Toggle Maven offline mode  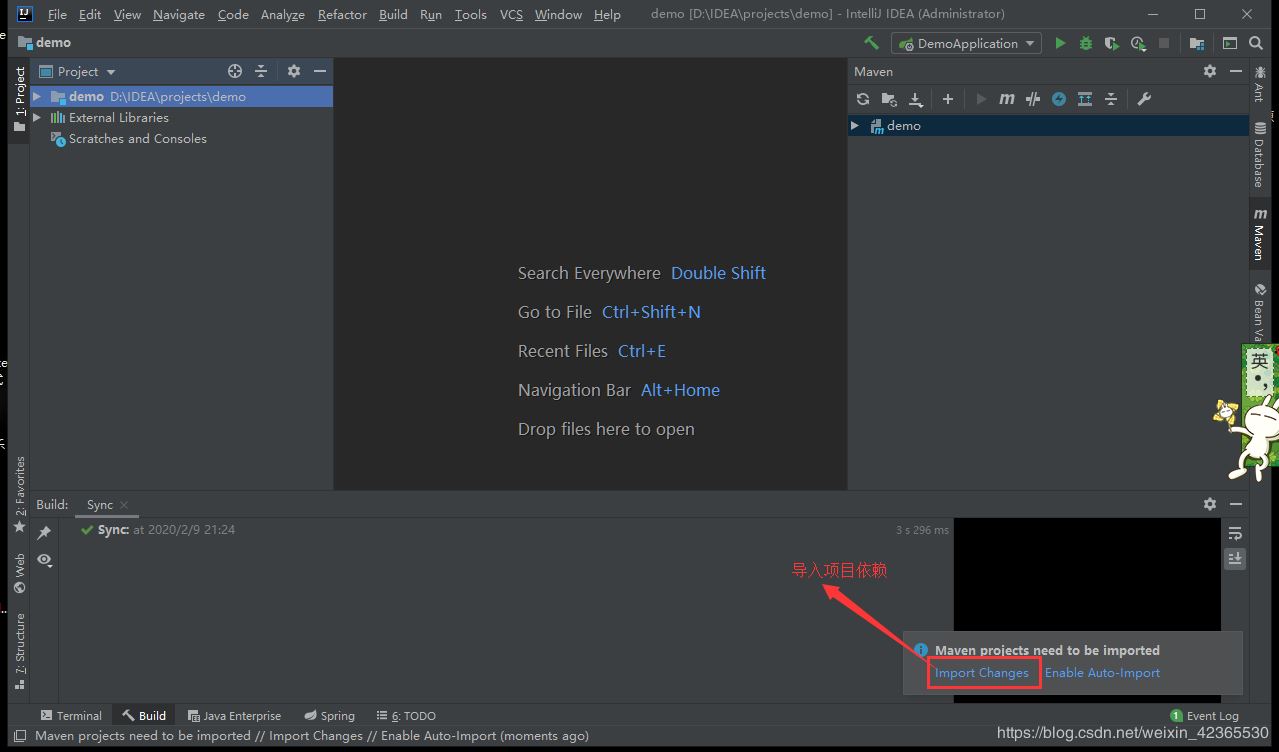pos(1033,99)
